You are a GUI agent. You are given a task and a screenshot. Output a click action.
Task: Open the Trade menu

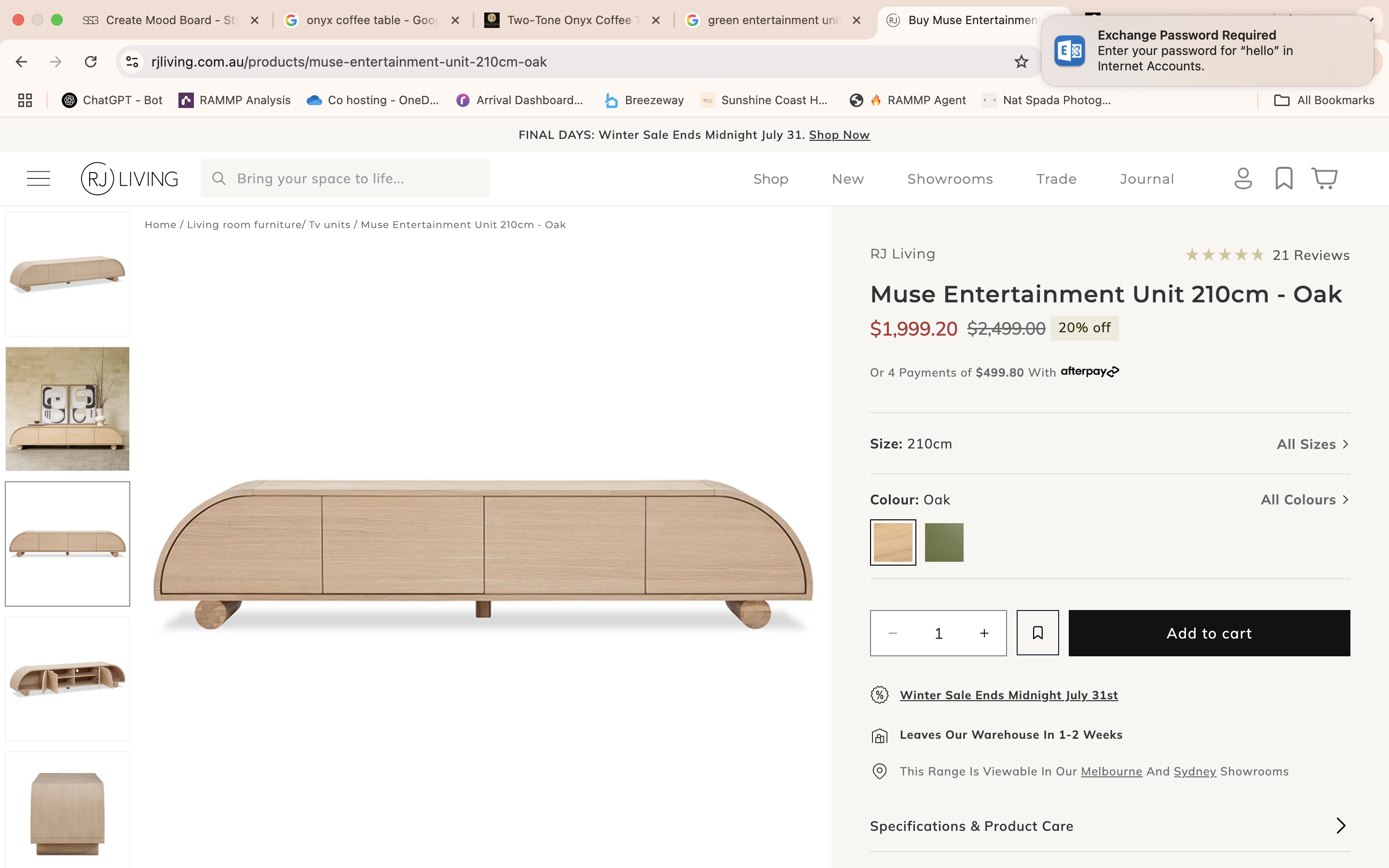(x=1056, y=178)
